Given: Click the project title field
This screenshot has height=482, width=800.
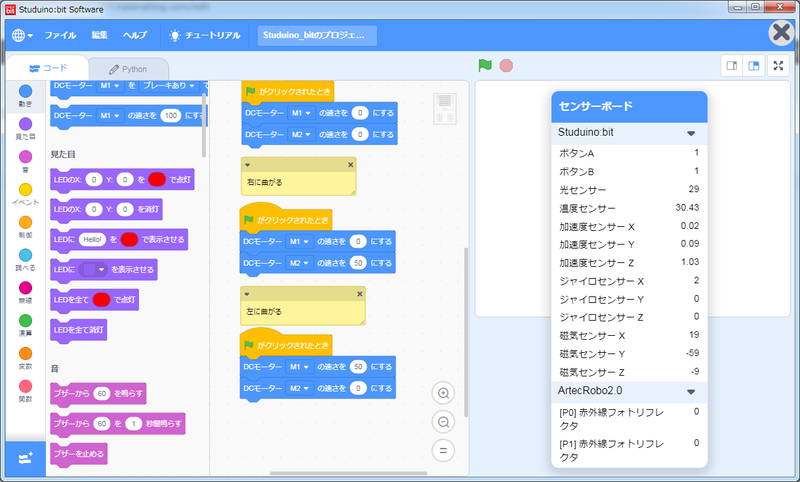Looking at the screenshot, I should point(317,35).
